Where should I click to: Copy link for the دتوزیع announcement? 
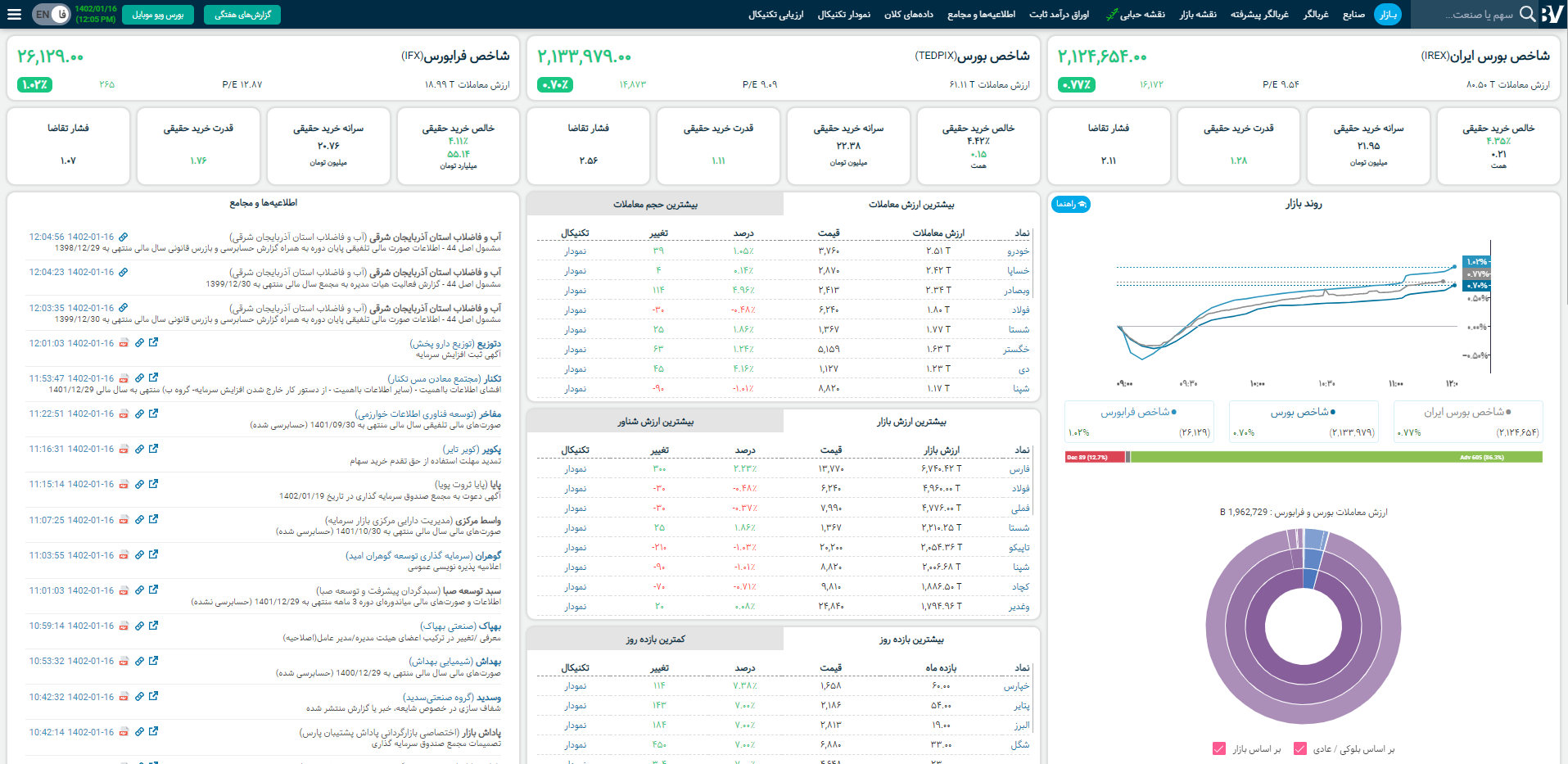pyautogui.click(x=139, y=343)
